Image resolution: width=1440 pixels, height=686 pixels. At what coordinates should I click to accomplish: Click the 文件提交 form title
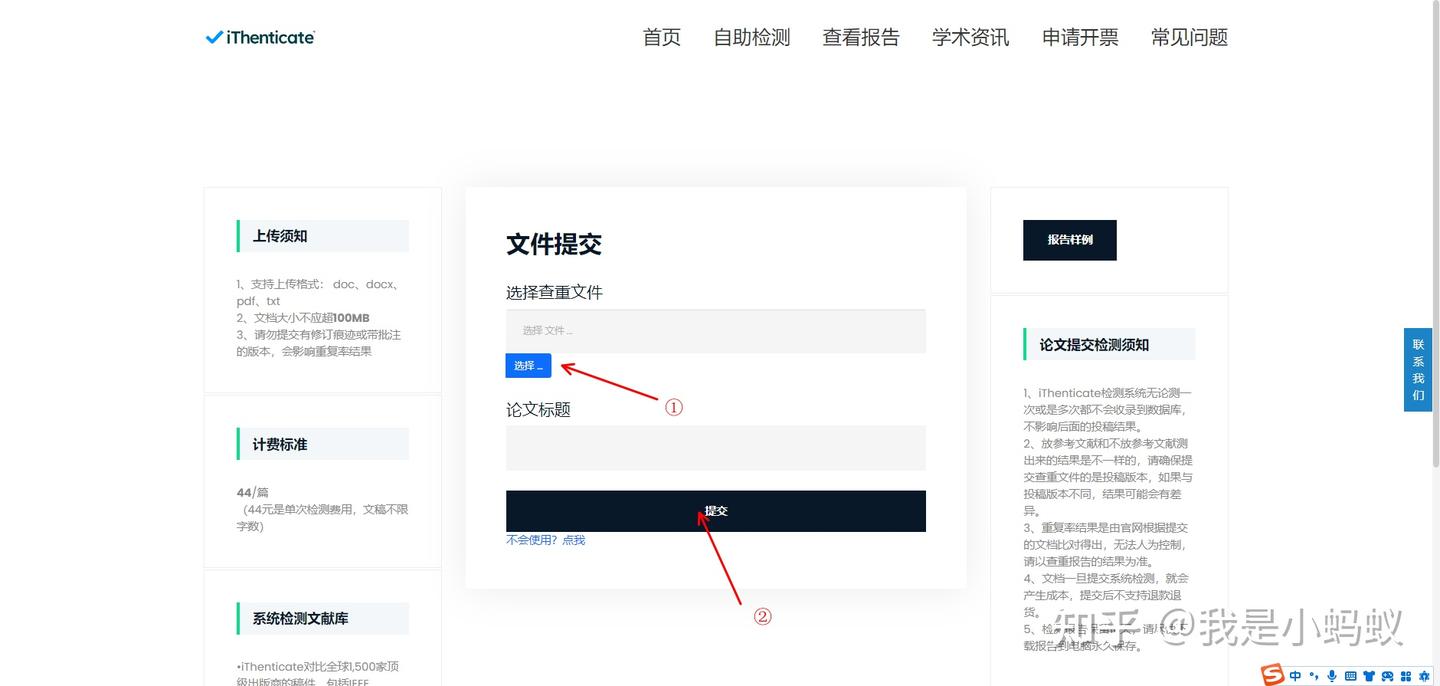pos(554,244)
